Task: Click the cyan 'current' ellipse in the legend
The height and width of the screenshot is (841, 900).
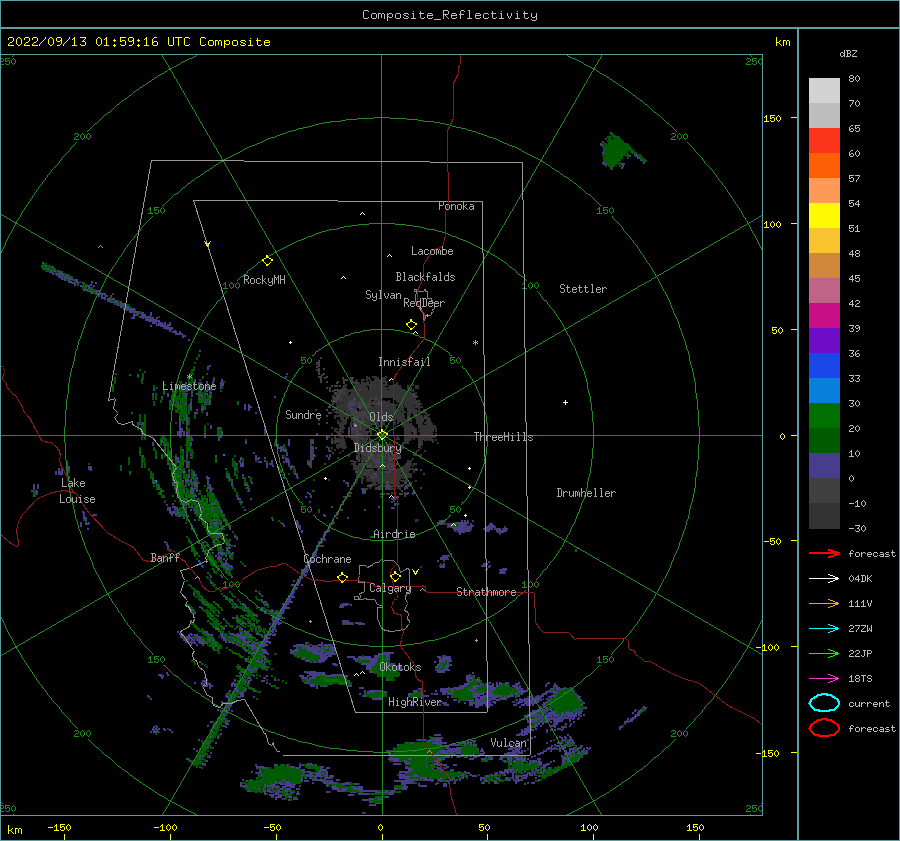Action: pos(824,703)
